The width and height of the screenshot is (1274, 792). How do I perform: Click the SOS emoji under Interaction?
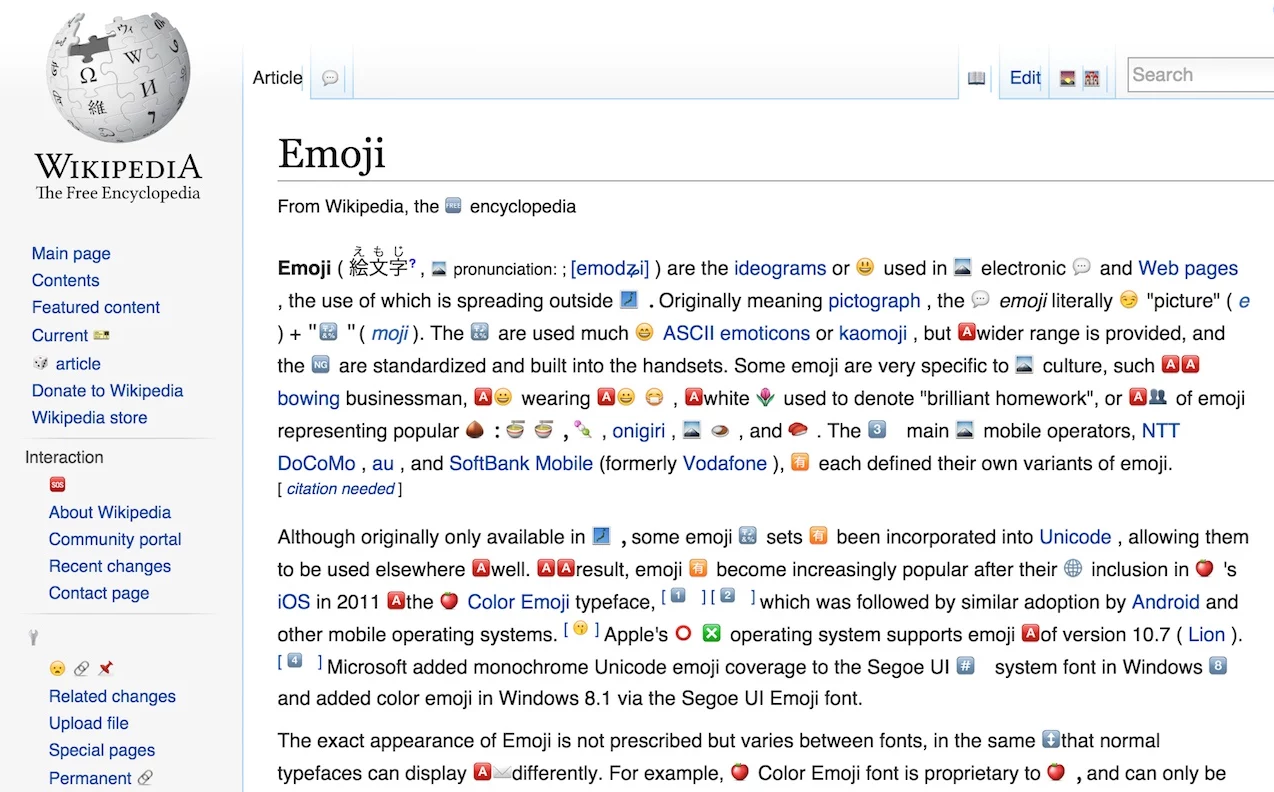(x=57, y=484)
